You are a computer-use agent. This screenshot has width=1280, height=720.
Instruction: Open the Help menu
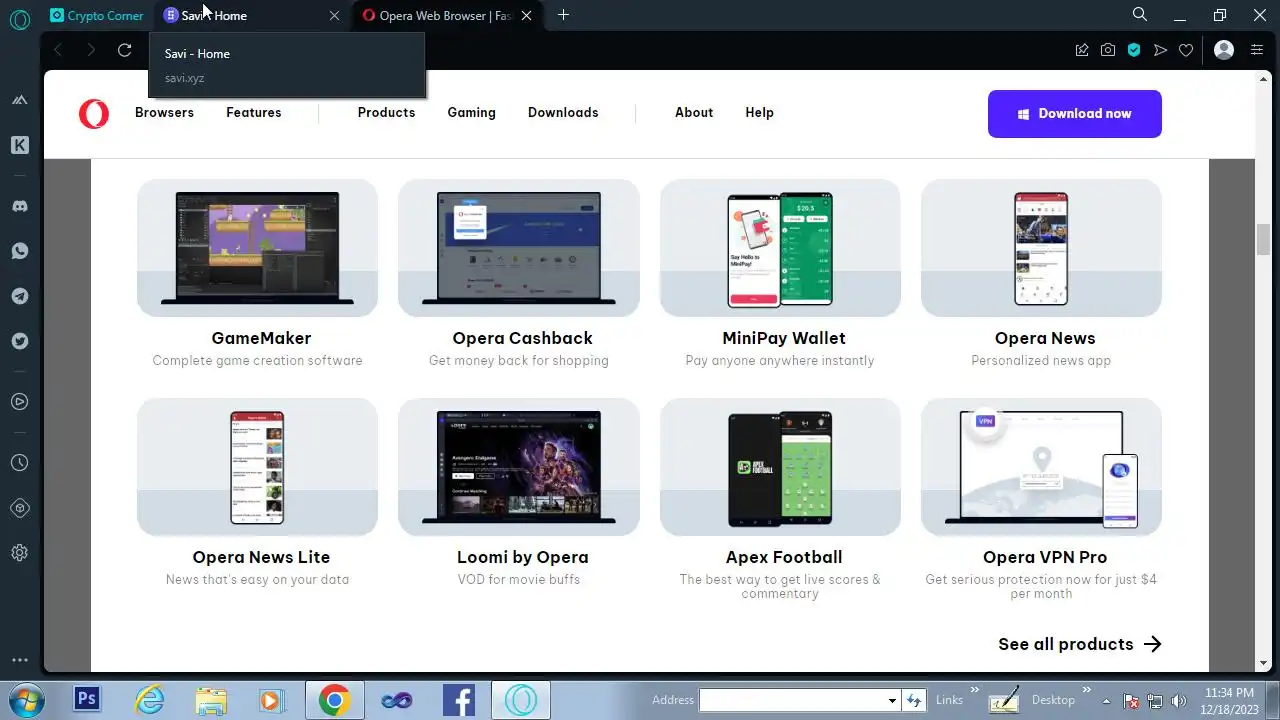click(x=759, y=113)
